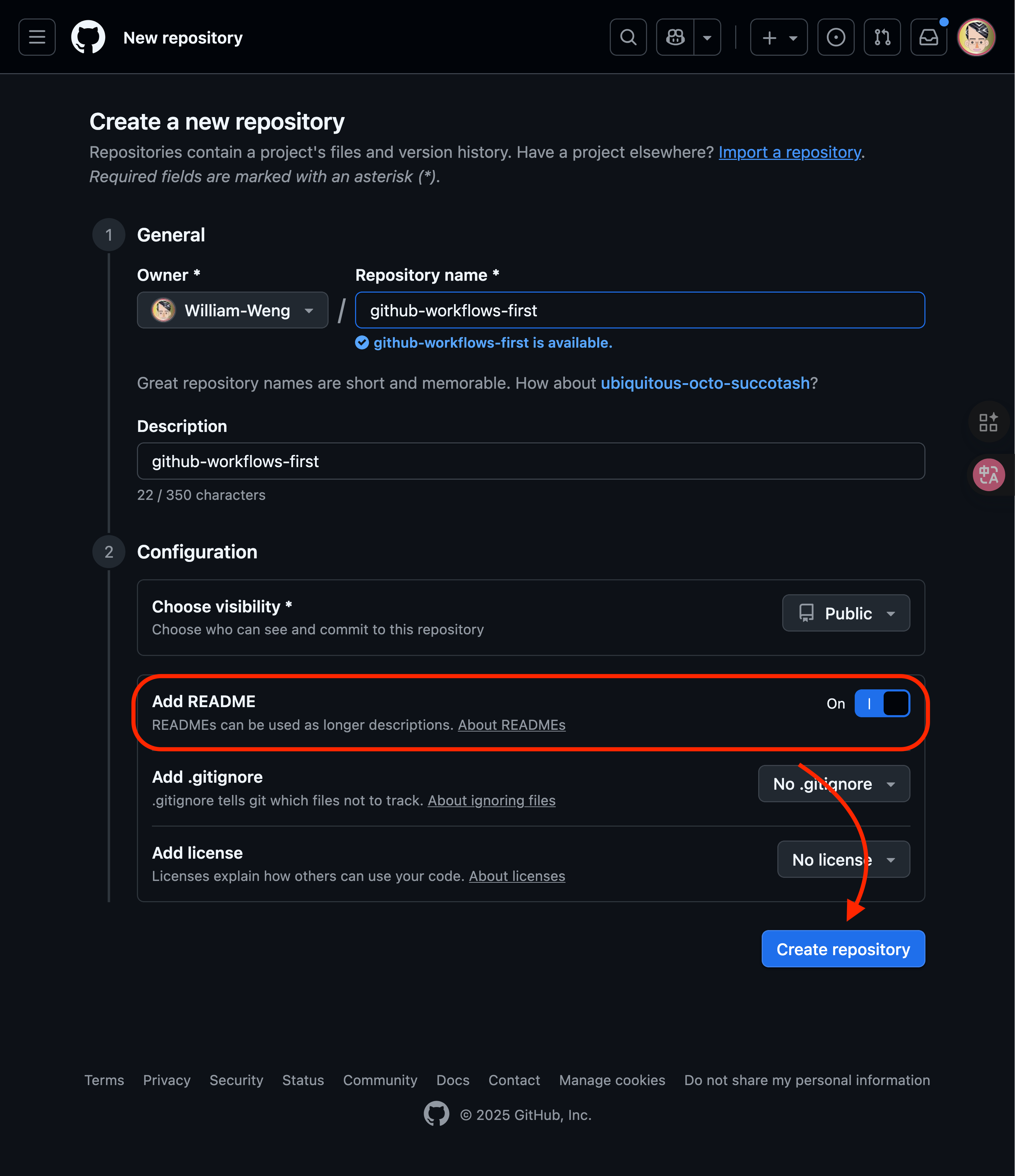The height and width of the screenshot is (1176, 1015).
Task: Open the Public visibility dropdown
Action: tap(846, 613)
